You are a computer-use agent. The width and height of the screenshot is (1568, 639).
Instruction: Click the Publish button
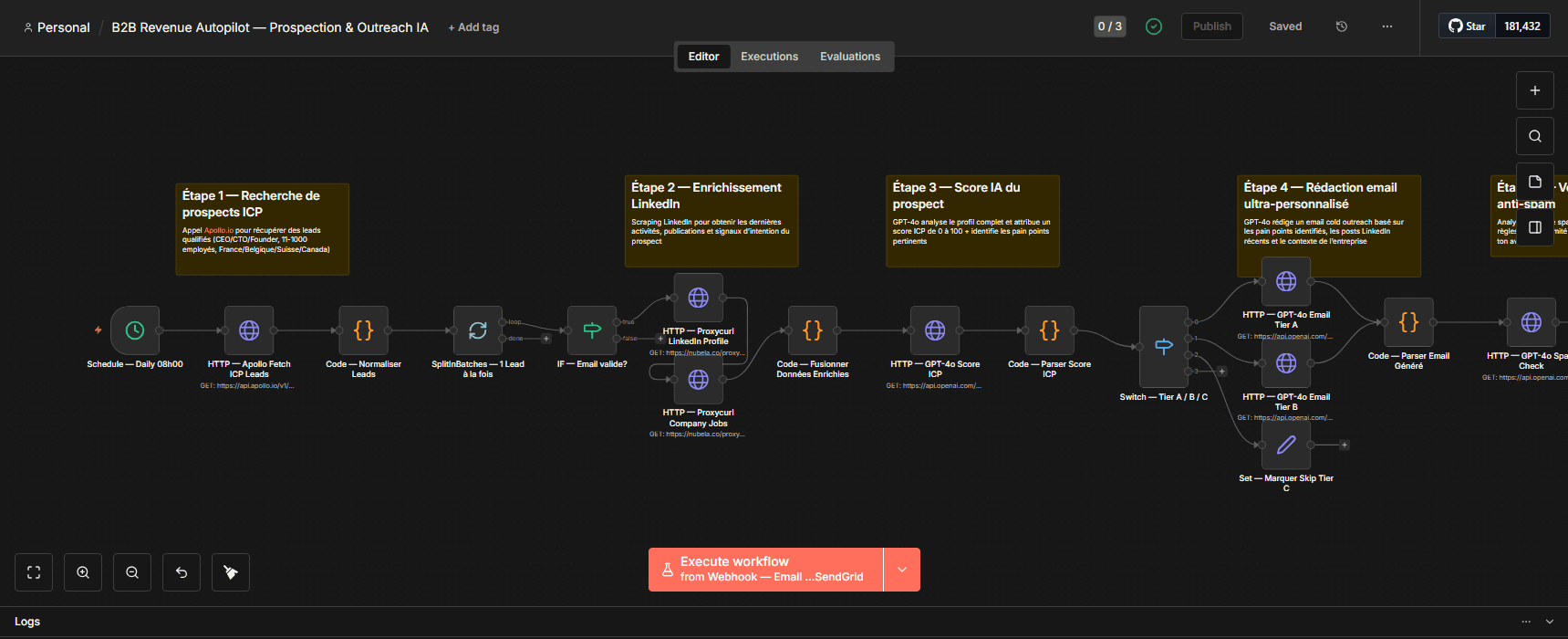coord(1212,26)
